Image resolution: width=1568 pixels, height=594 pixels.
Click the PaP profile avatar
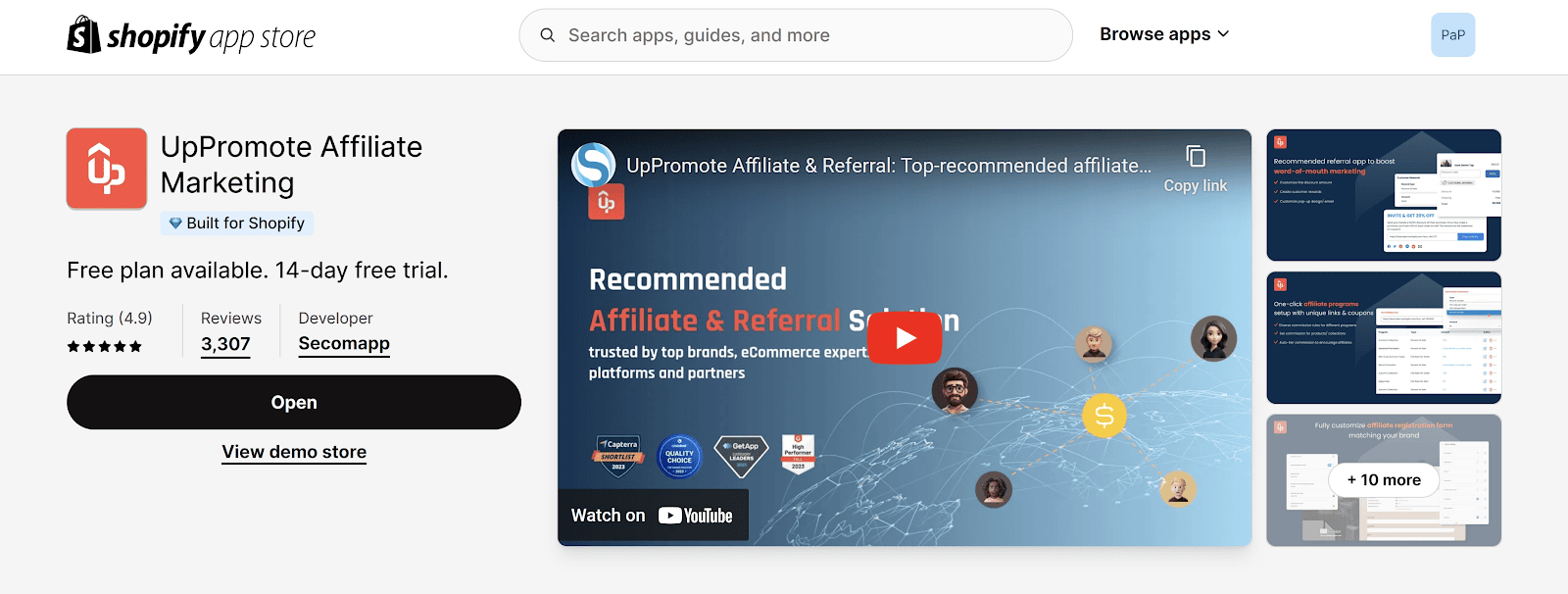[x=1453, y=35]
